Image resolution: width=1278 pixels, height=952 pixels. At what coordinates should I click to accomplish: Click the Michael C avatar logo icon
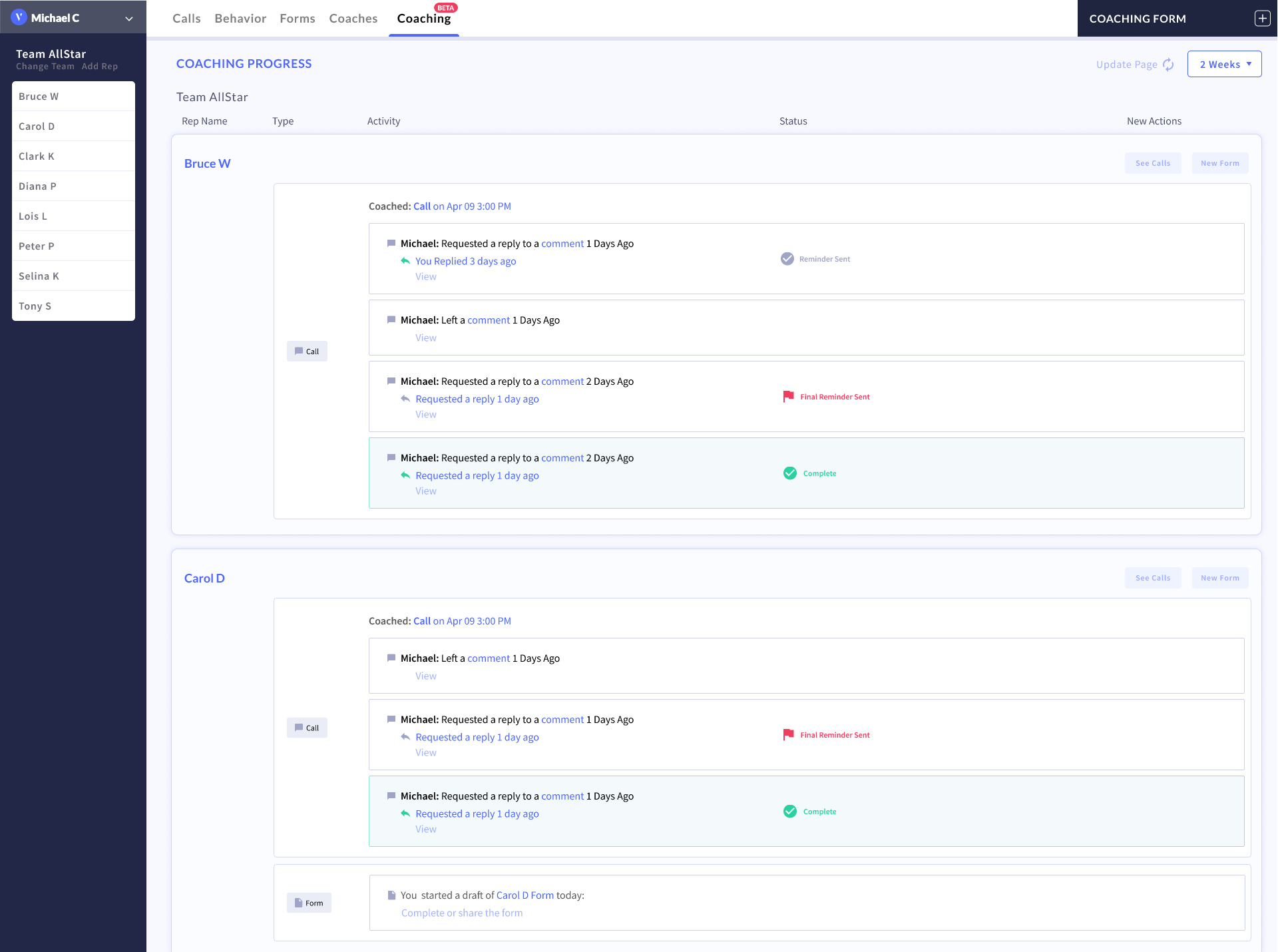pos(19,18)
